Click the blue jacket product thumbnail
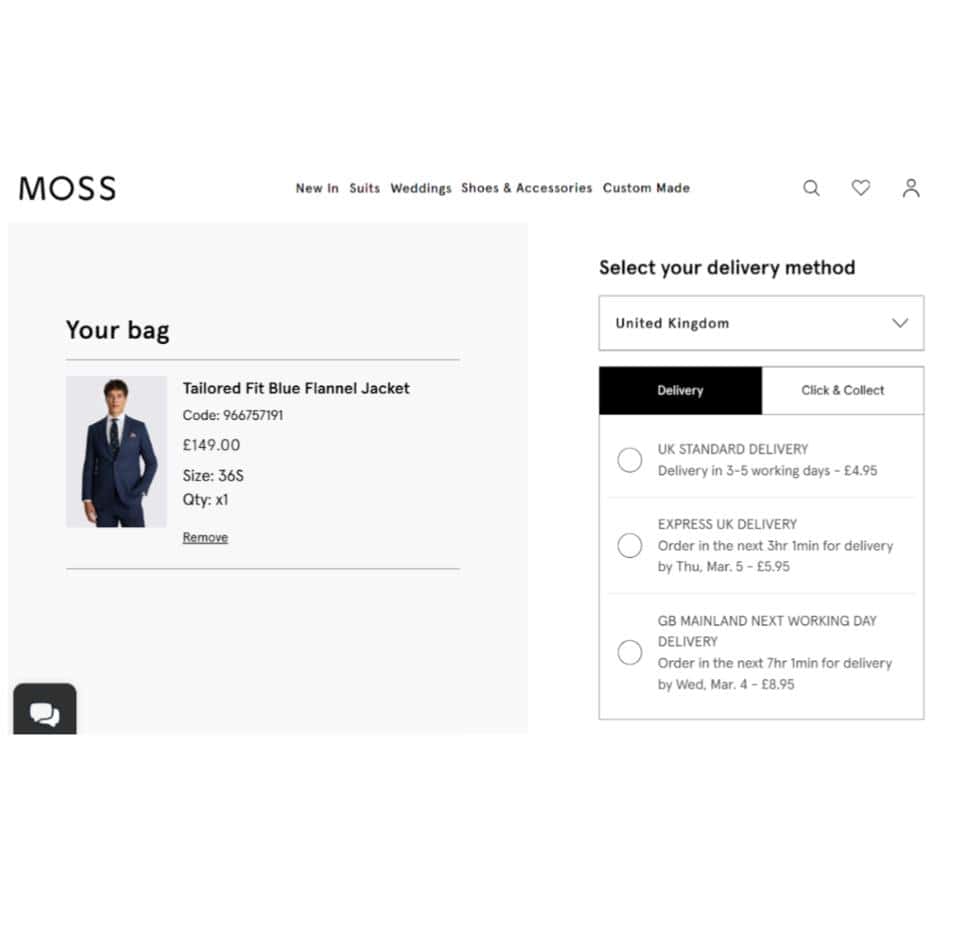Viewport: 959px width, 944px height. [116, 451]
